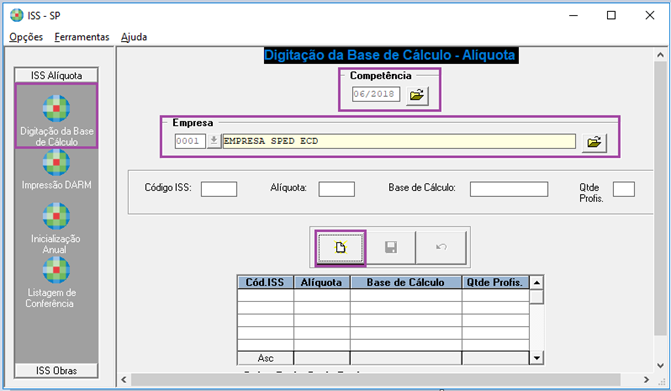671x391 pixels.
Task: Click the Base de Cálculo input field
Action: (509, 189)
